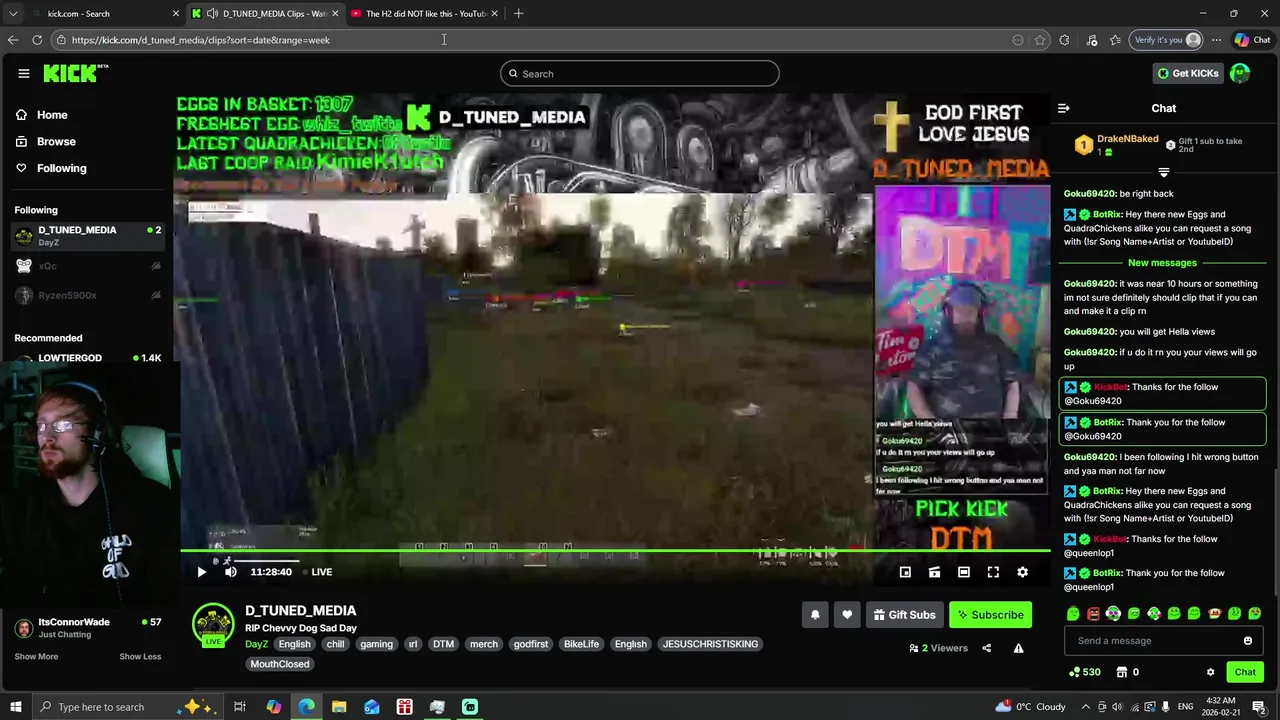The image size is (1280, 720).
Task: Click Gift Subs button
Action: (903, 615)
